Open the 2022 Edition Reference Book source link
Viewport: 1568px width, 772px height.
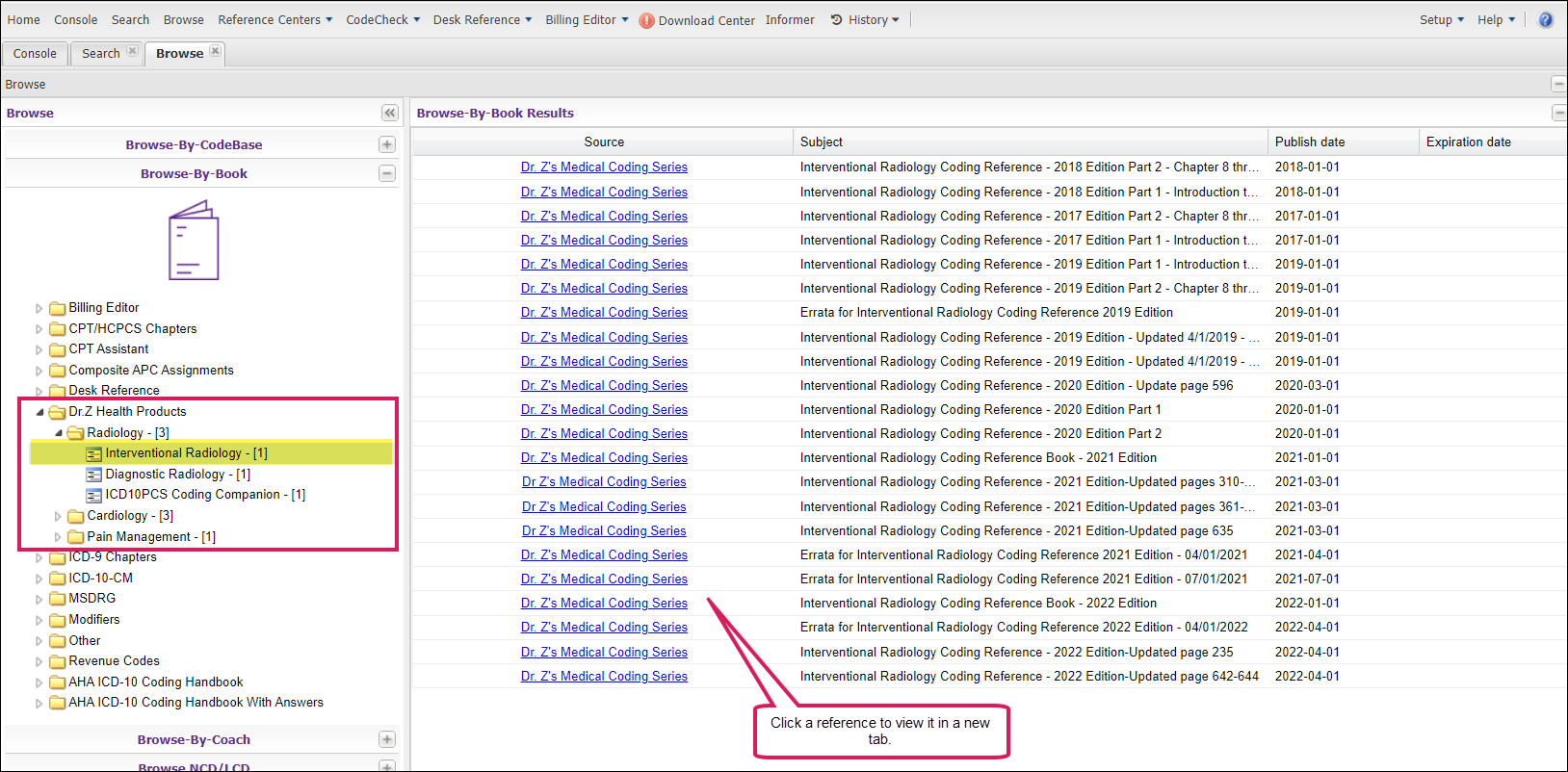pyautogui.click(x=604, y=603)
